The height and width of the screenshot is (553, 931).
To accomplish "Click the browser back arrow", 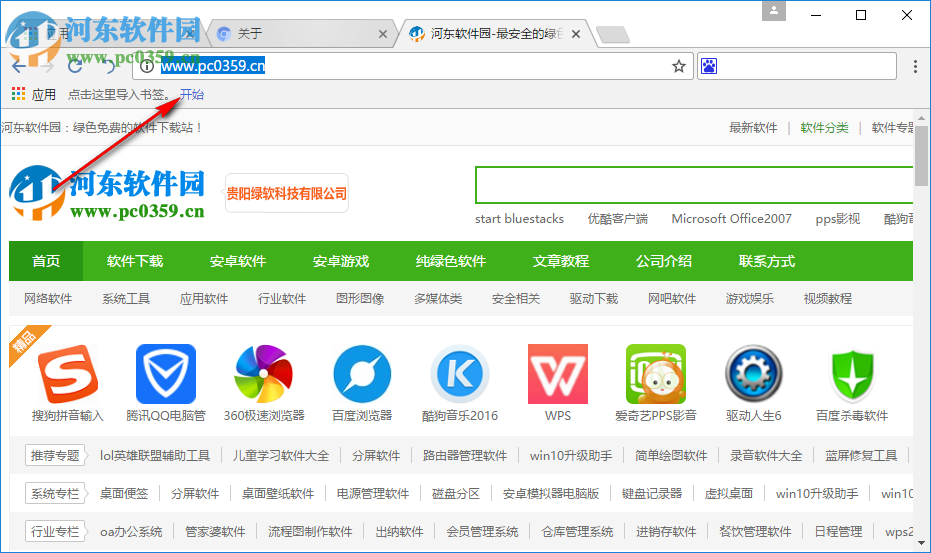I will click(19, 66).
